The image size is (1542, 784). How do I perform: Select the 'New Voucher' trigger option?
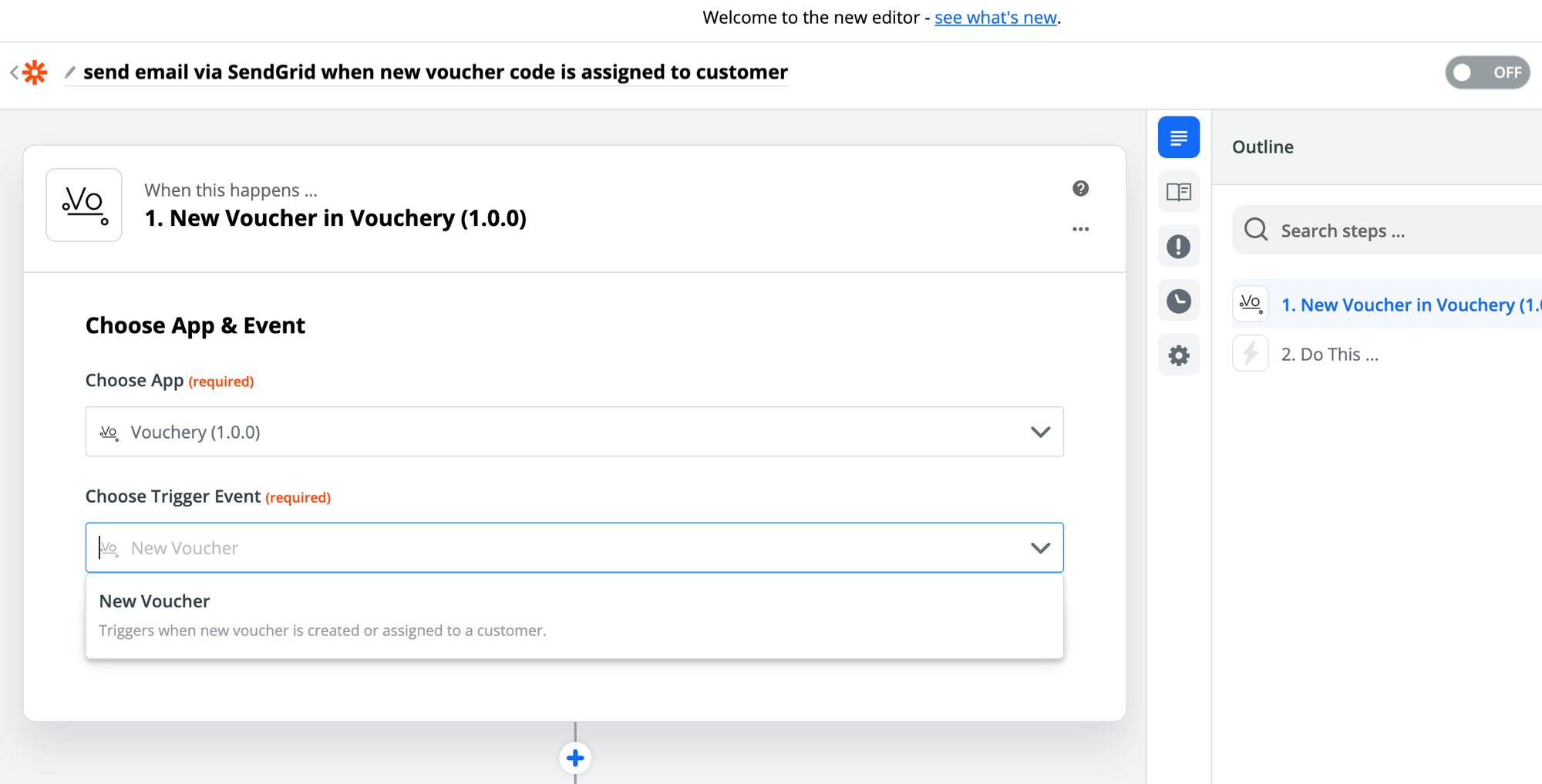point(574,615)
